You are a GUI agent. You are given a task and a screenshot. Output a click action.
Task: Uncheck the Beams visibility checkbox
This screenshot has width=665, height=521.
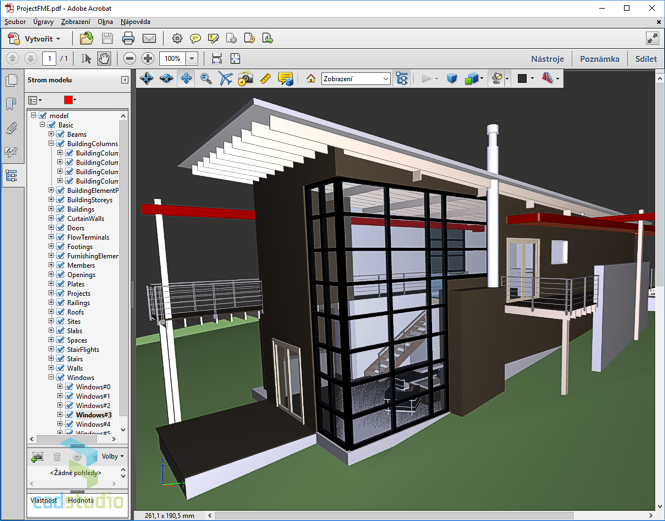[60, 134]
